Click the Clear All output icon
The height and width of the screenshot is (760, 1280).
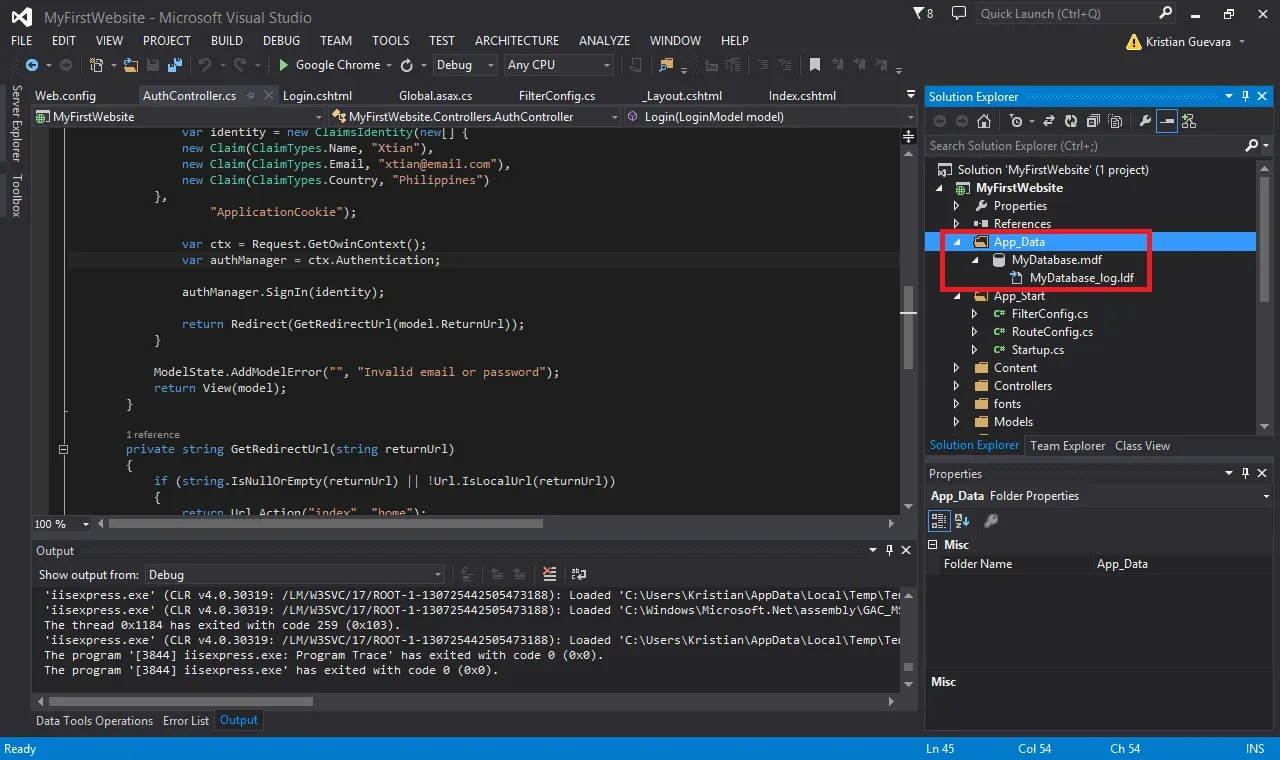click(x=549, y=574)
